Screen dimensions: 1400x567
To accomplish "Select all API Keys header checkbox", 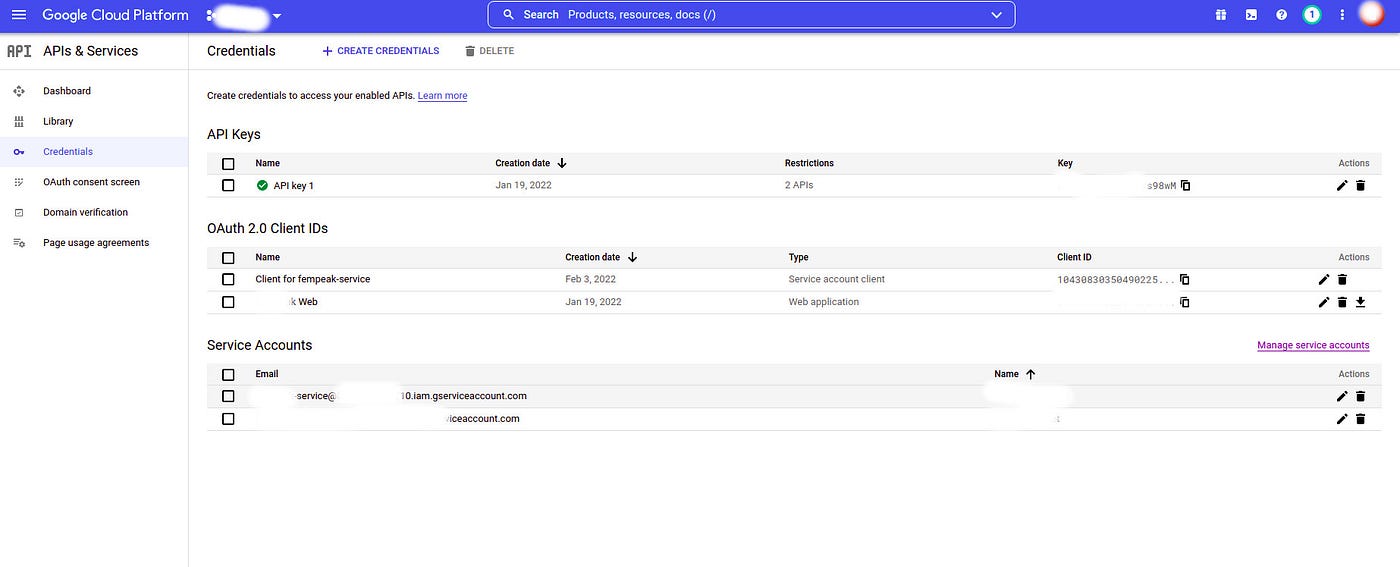I will pos(228,164).
